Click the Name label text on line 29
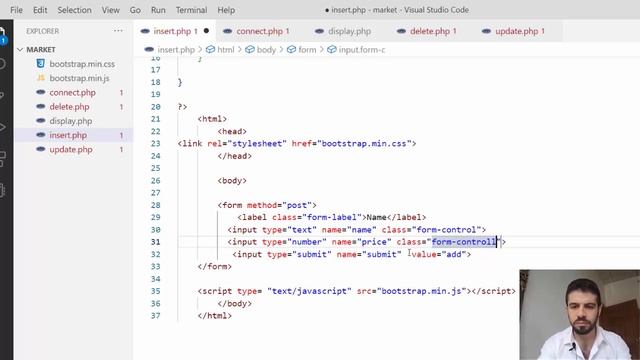Viewport: 640px width, 360px height. click(x=376, y=217)
